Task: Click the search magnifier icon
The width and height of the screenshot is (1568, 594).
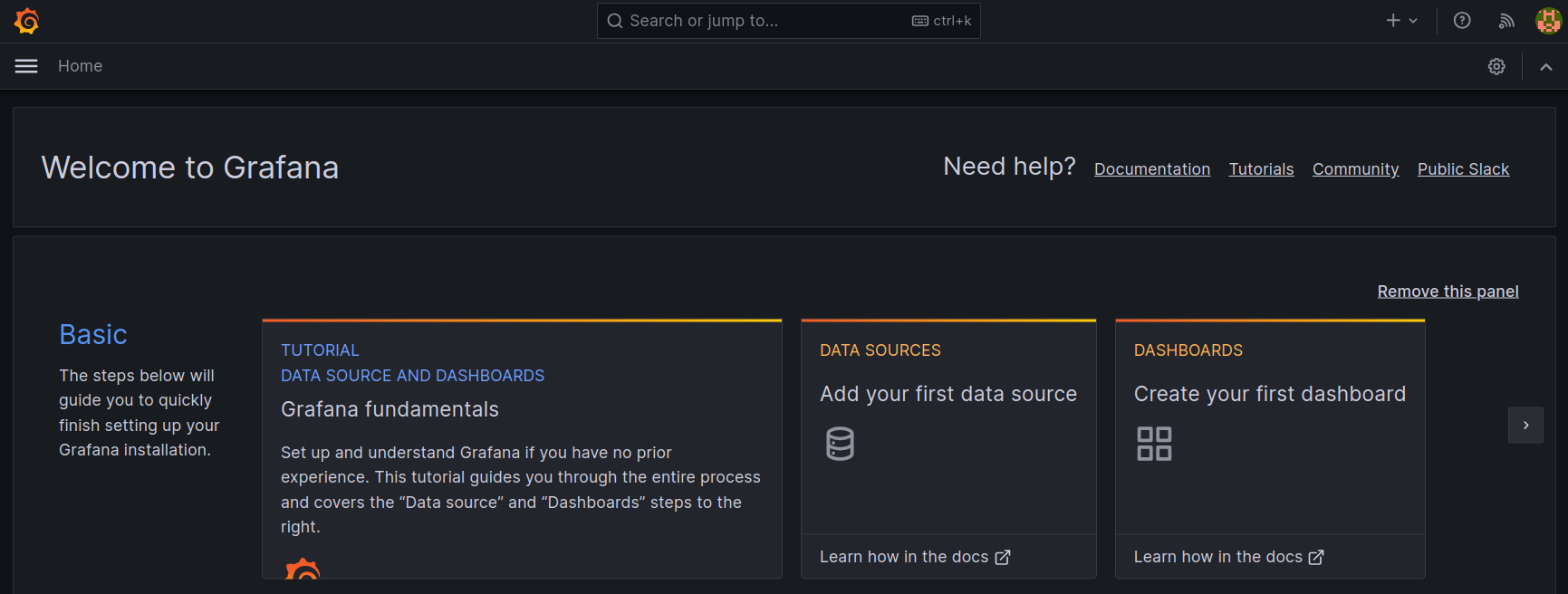Action: 615,21
